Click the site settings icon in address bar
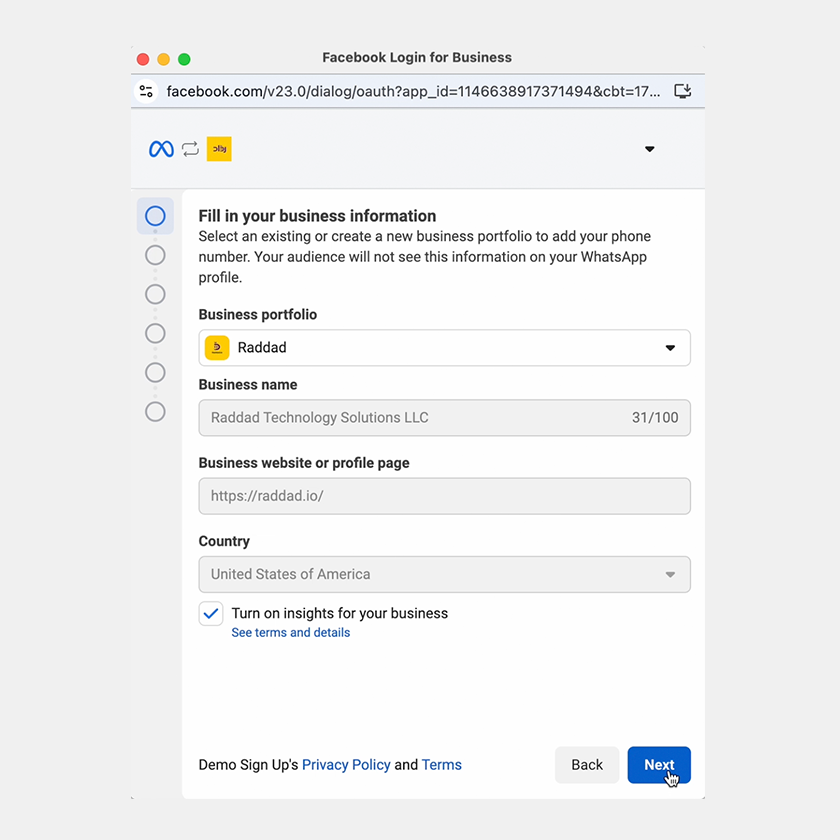Viewport: 840px width, 840px height. click(147, 91)
